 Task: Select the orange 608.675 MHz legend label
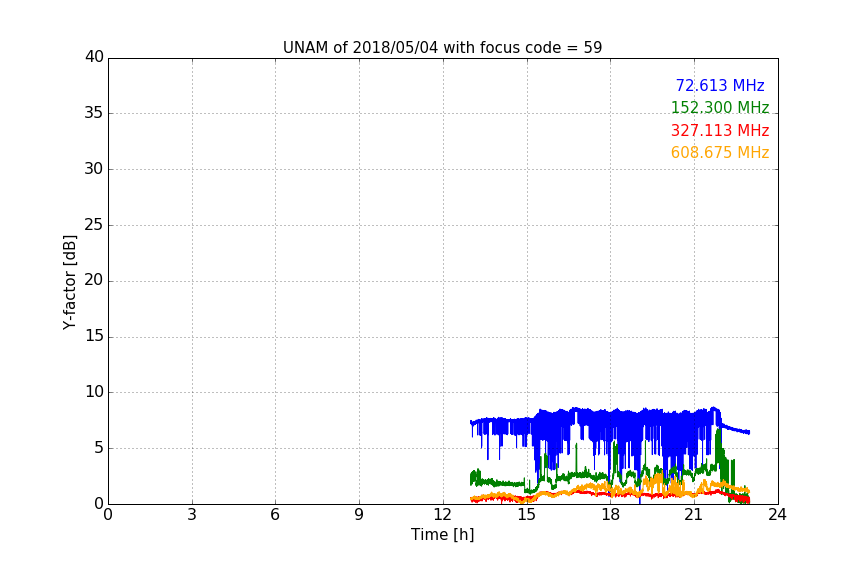click(720, 153)
